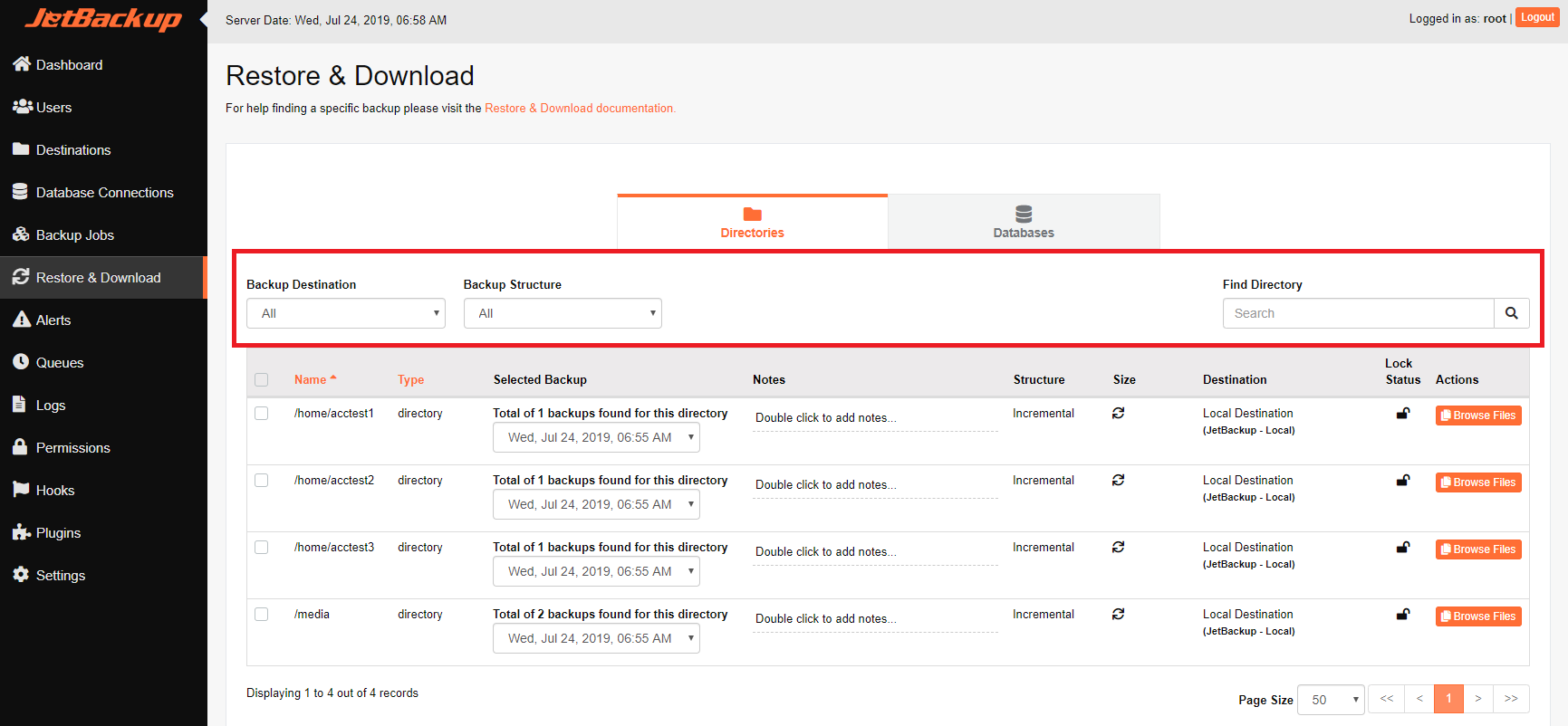Click the Settings gear icon
The image size is (1568, 726).
pos(21,574)
